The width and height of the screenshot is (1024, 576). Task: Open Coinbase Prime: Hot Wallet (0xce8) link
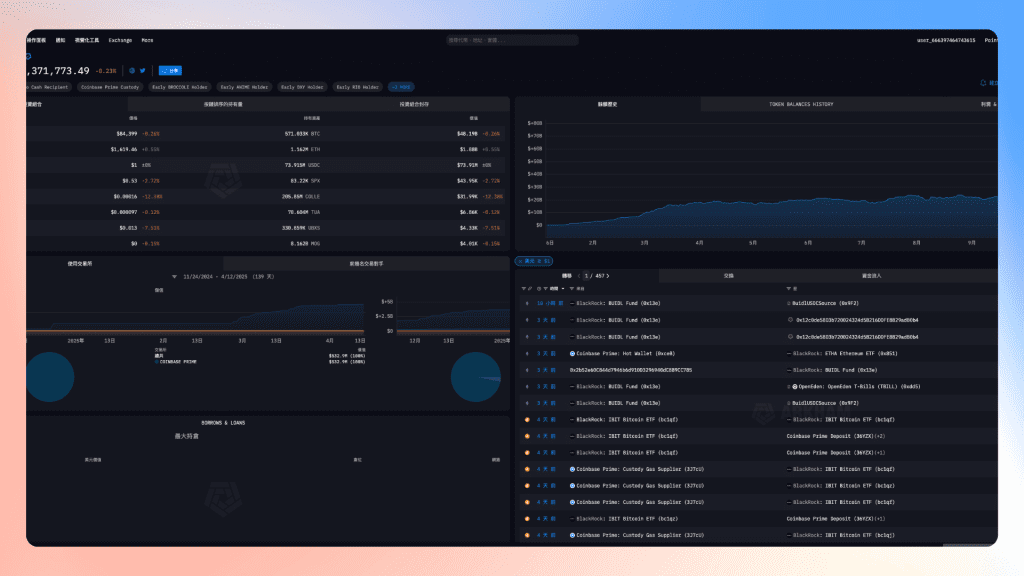tap(626, 354)
